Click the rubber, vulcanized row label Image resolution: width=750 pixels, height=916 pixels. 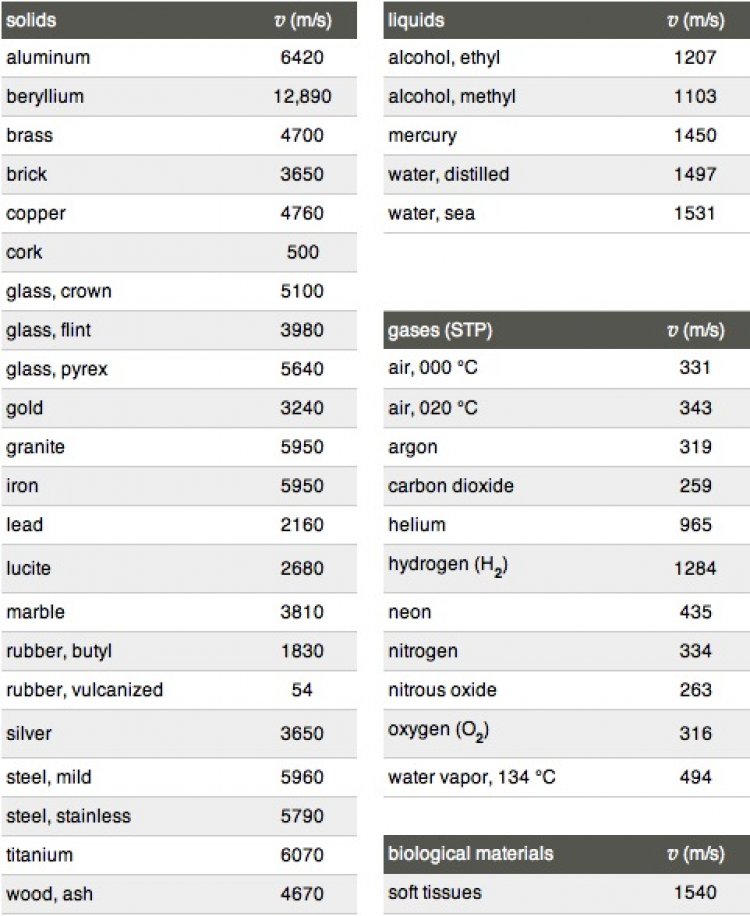pyautogui.click(x=84, y=690)
